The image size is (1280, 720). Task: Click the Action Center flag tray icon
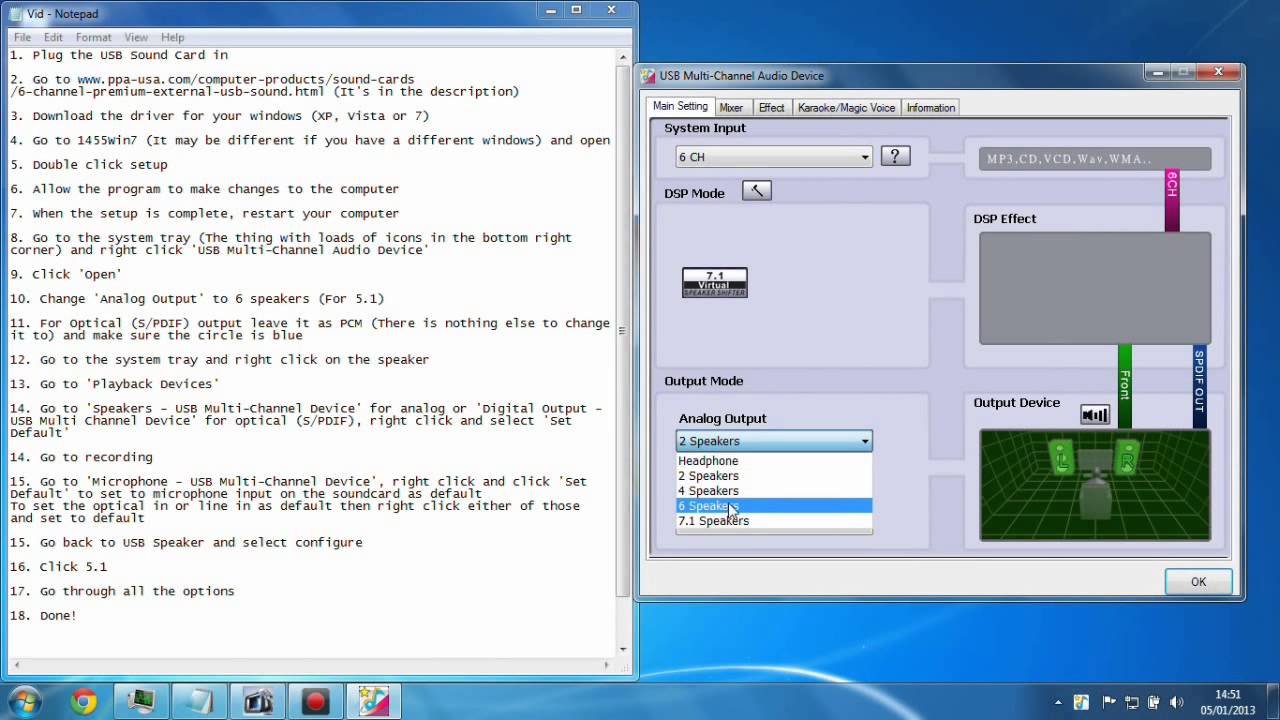pyautogui.click(x=1108, y=702)
